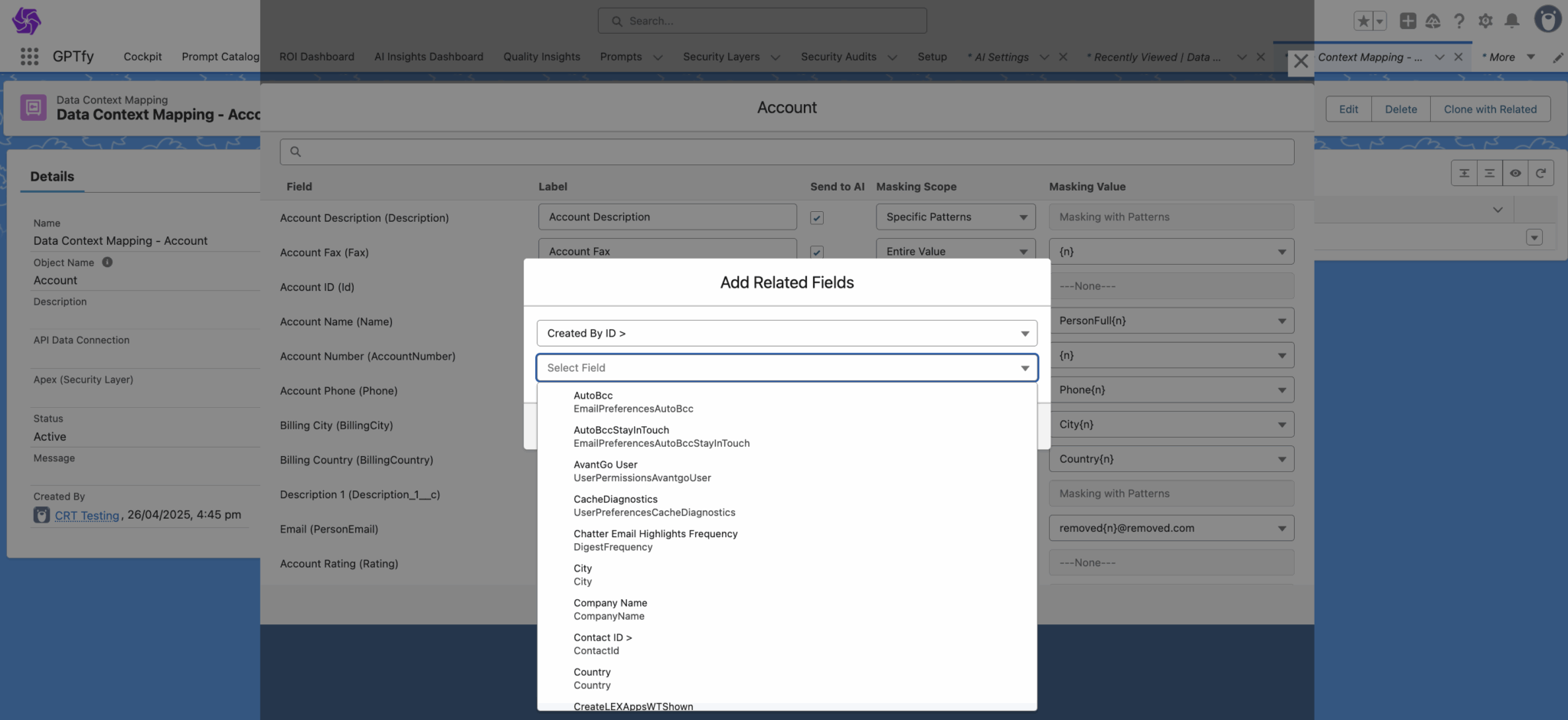This screenshot has width=1568, height=720.
Task: Open the Cockpit navigation tab
Action: coord(142,57)
